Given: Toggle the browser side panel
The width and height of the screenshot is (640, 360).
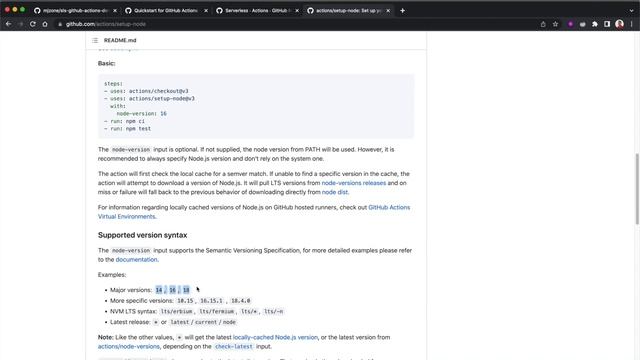Looking at the screenshot, I should click(607, 24).
